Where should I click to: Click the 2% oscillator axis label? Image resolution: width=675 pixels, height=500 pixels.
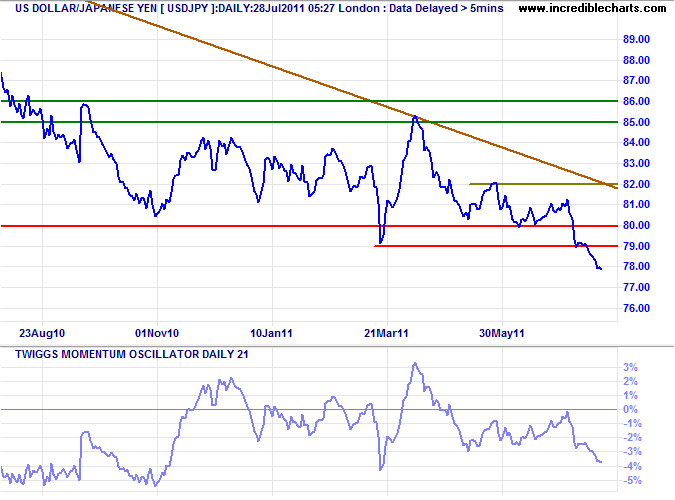pyautogui.click(x=630, y=382)
